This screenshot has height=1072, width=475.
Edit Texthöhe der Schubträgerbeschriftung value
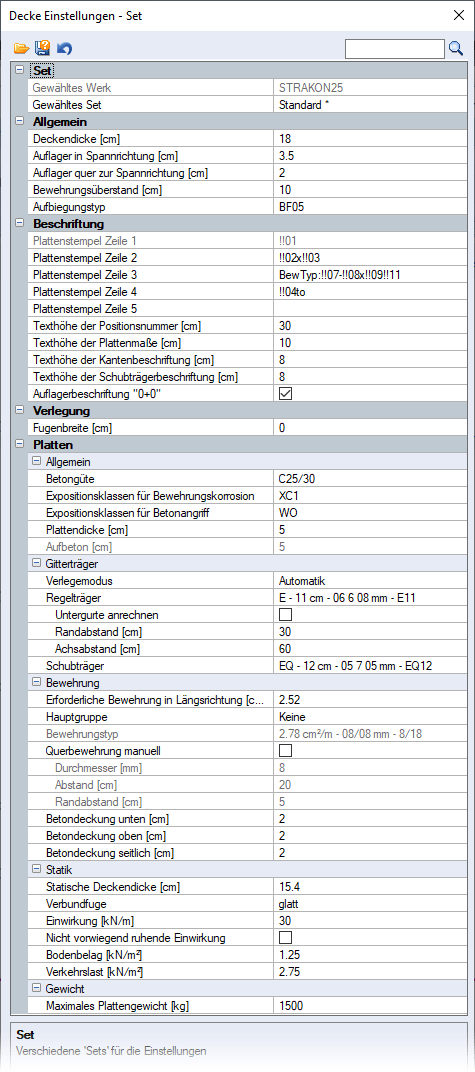click(368, 377)
